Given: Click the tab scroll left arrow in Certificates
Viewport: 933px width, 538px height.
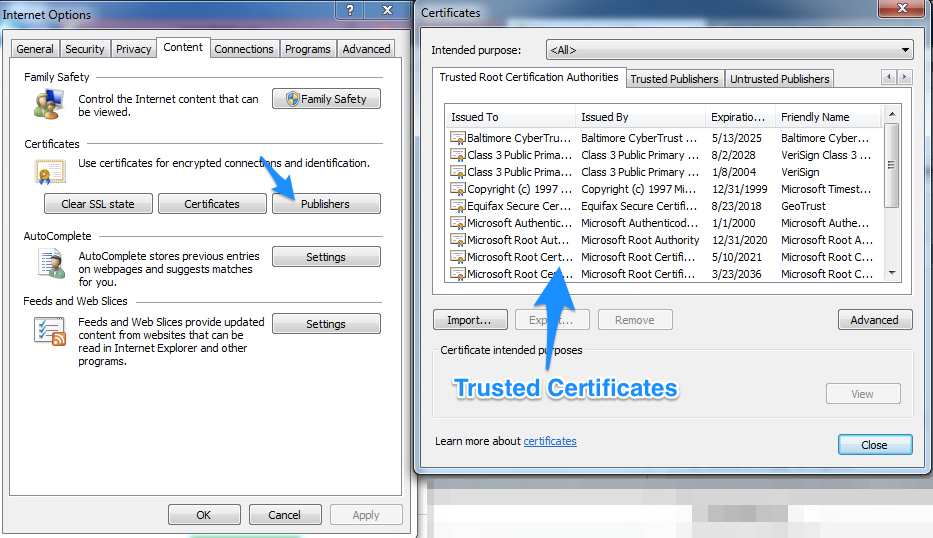Looking at the screenshot, I should click(889, 77).
